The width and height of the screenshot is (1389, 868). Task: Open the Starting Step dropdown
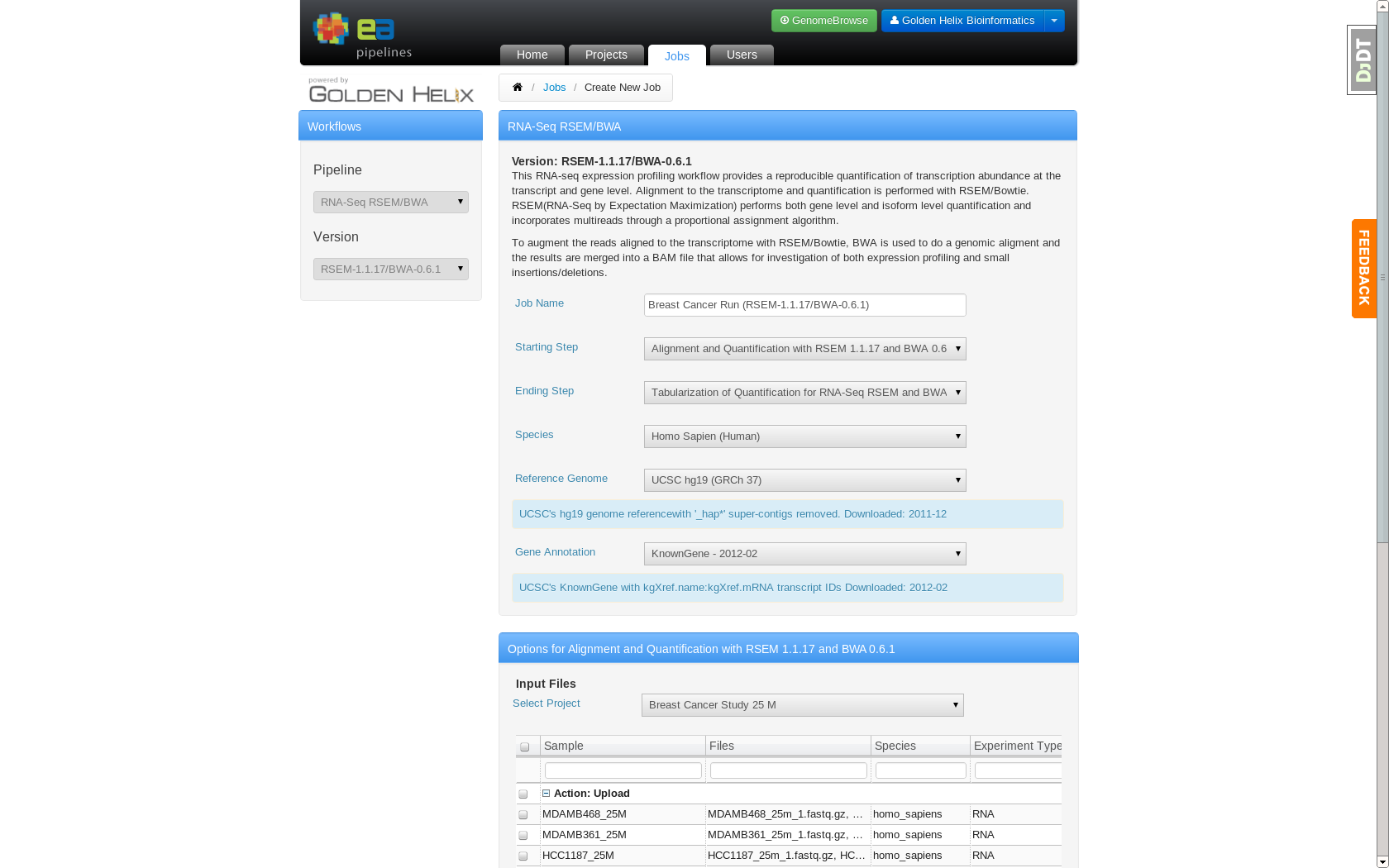805,349
